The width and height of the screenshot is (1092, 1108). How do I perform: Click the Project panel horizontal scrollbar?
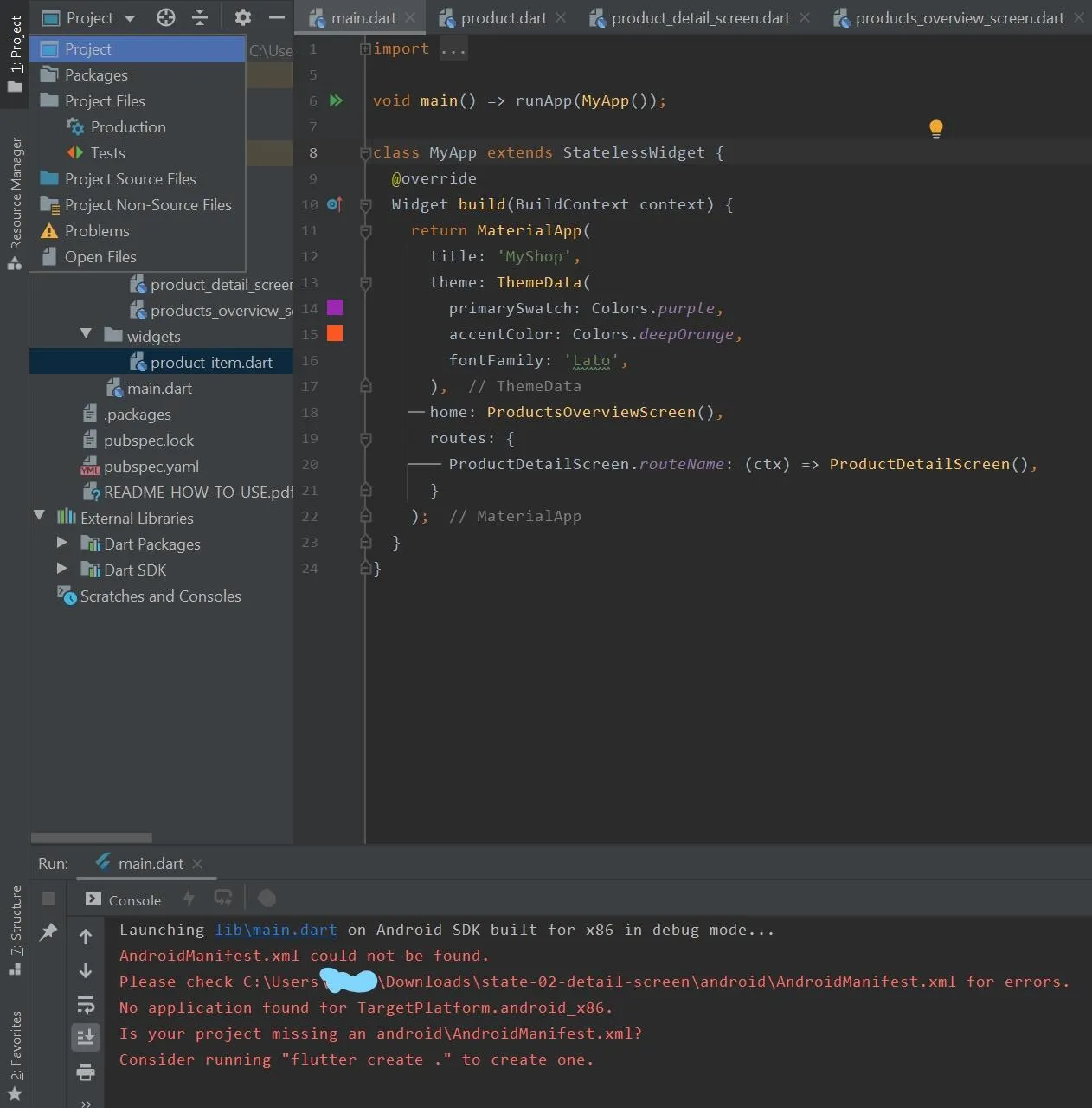tap(92, 837)
